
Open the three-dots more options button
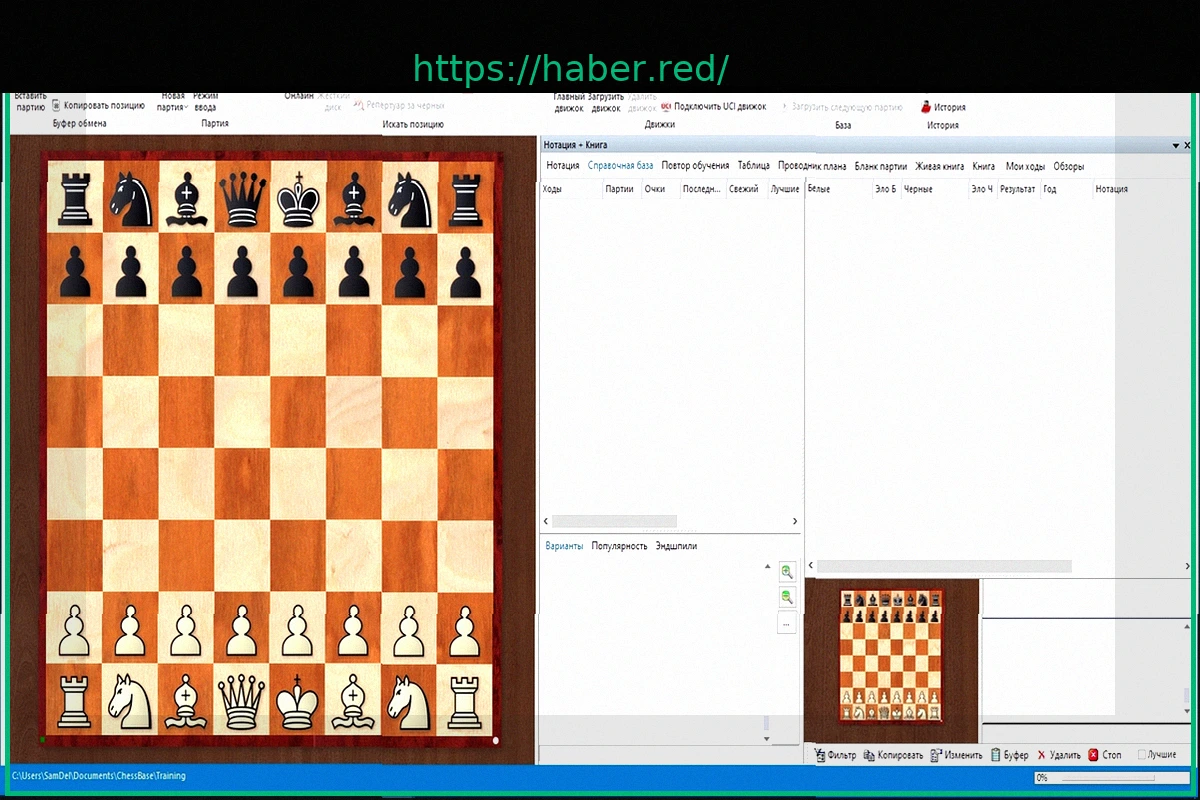(x=787, y=623)
